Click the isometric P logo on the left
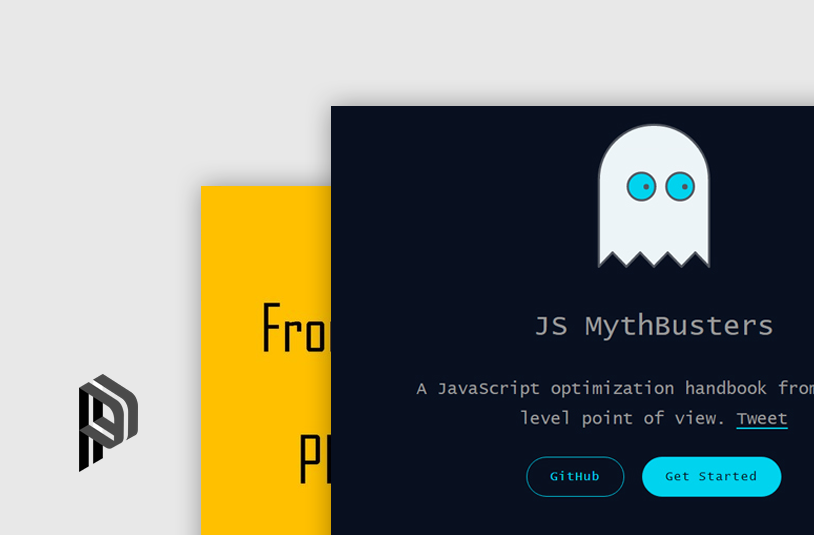 108,422
